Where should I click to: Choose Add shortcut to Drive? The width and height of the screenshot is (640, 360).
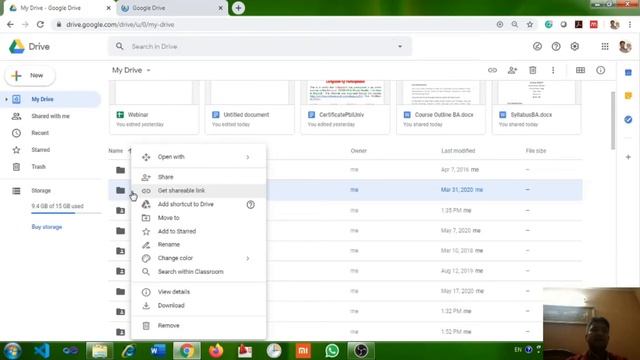coord(198,204)
